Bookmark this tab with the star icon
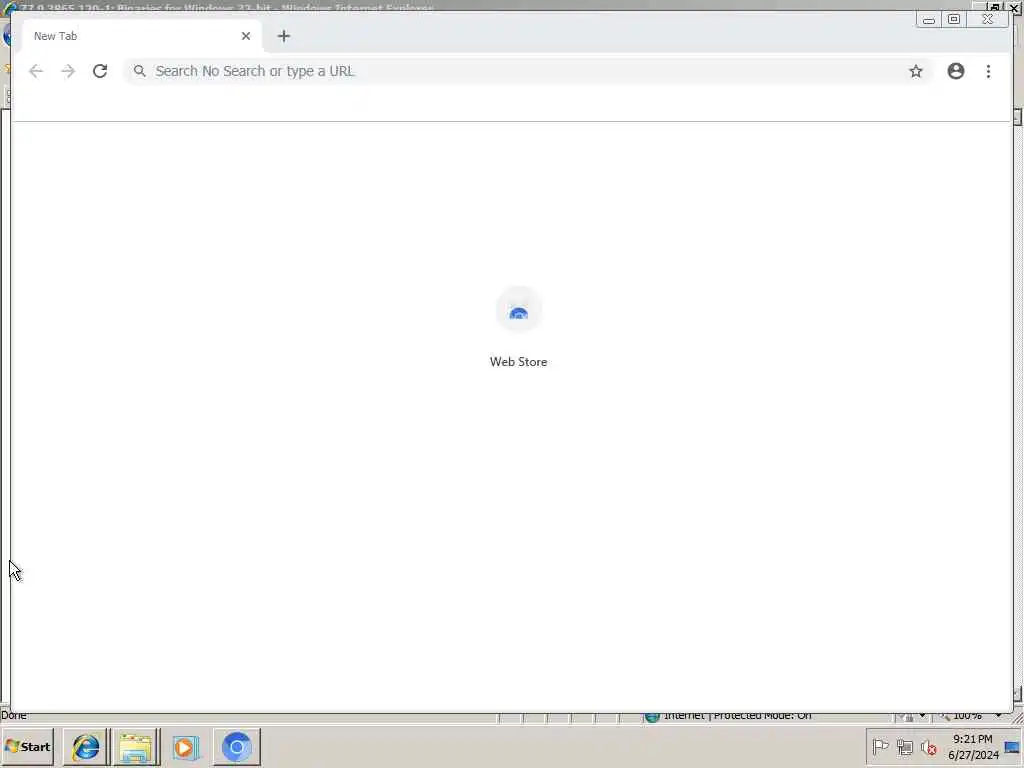Screen dimensions: 1024x768 tap(916, 71)
